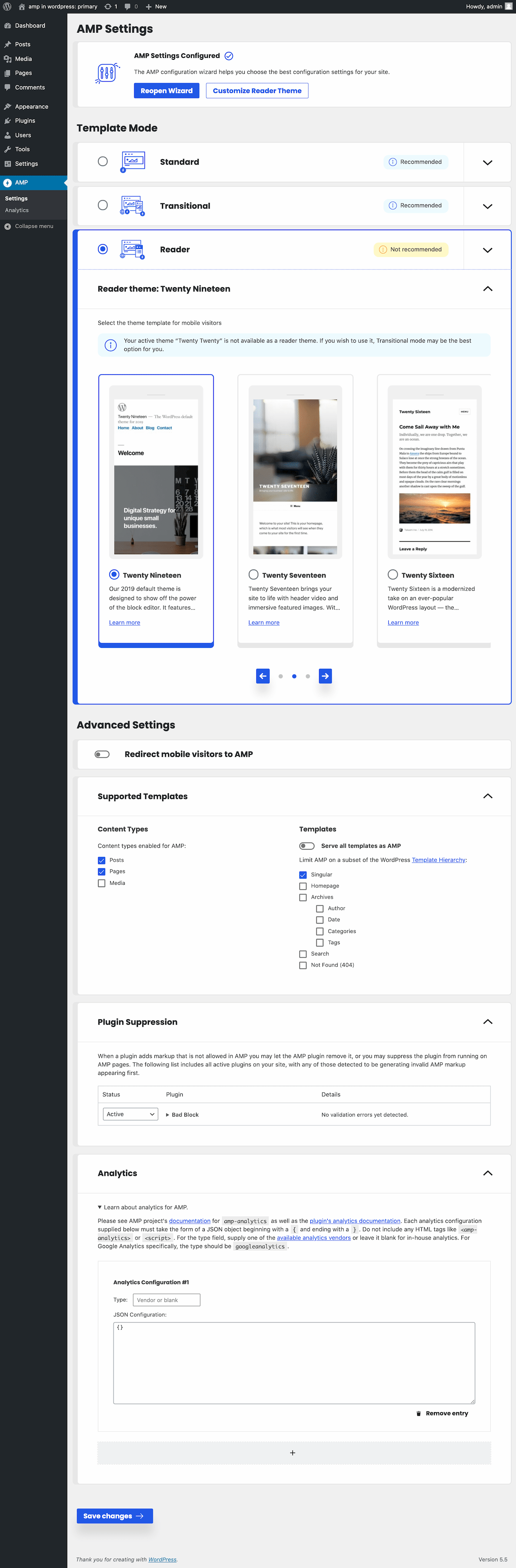Expand the Transitional mode details chevron
The image size is (516, 1568).
coord(487,206)
